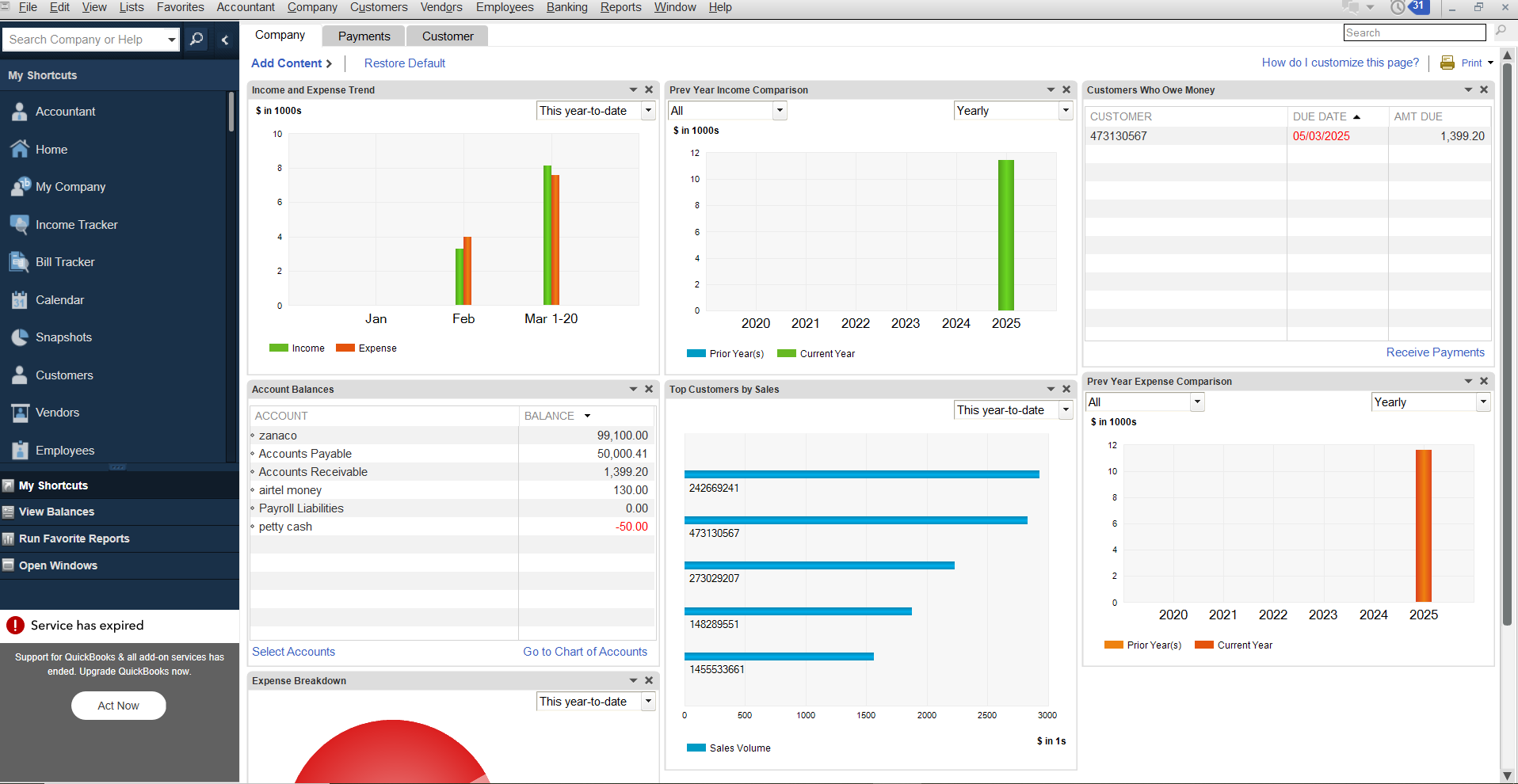
Task: Click the blue Sales Volume legend swatch
Action: click(x=696, y=748)
